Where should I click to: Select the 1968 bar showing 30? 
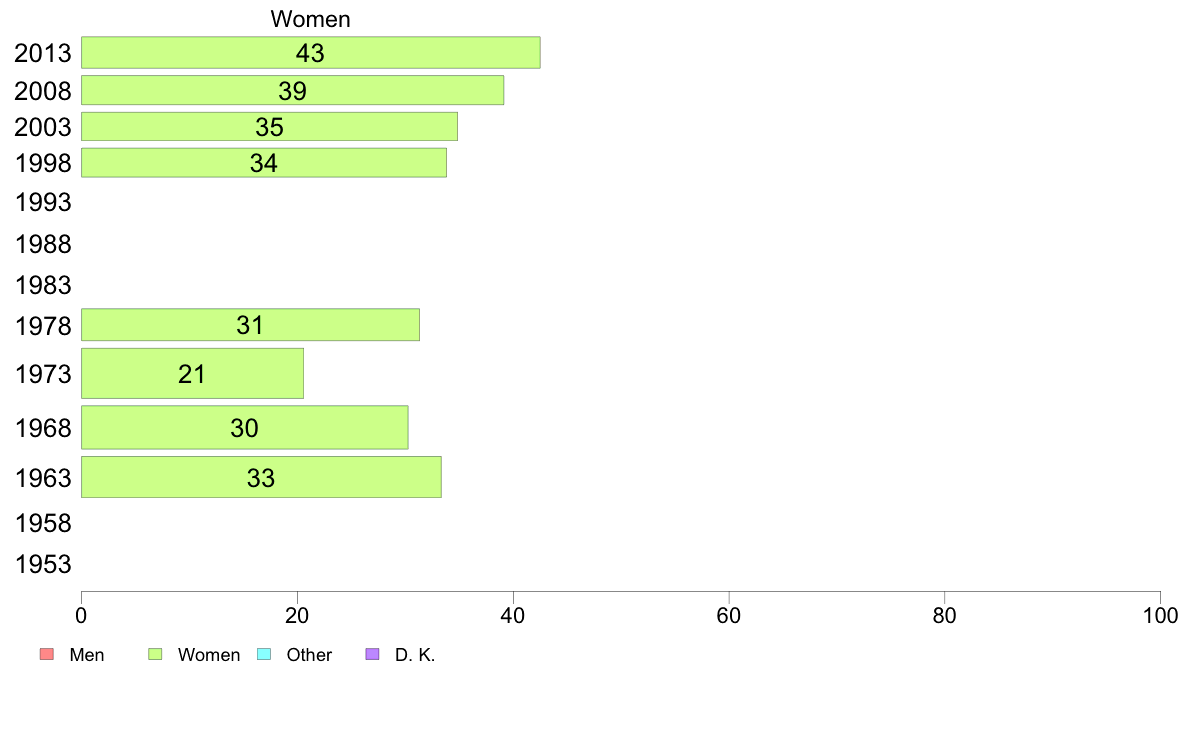point(245,428)
